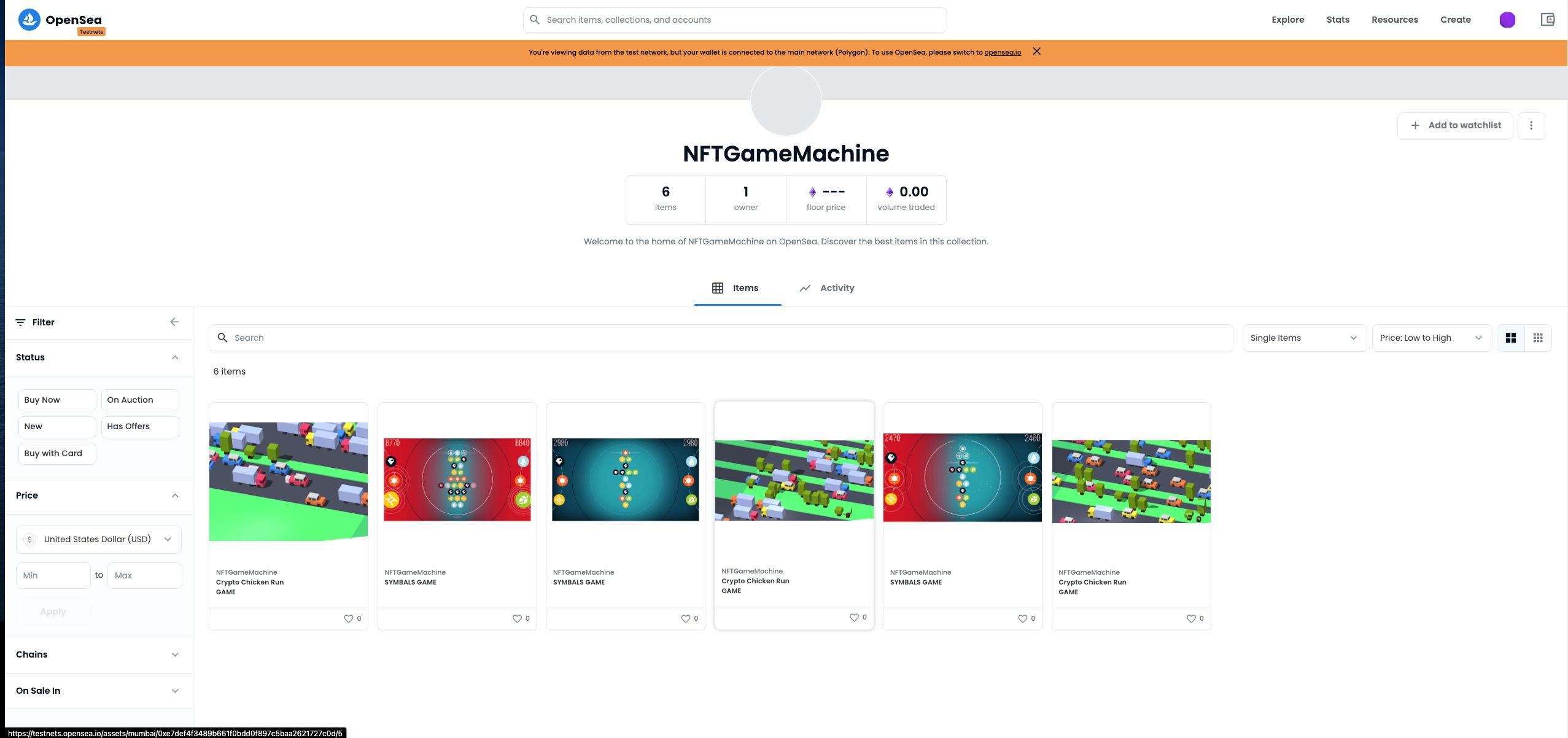Click NFTGameMachine link on highlighted card
The image size is (1568, 738).
[751, 571]
